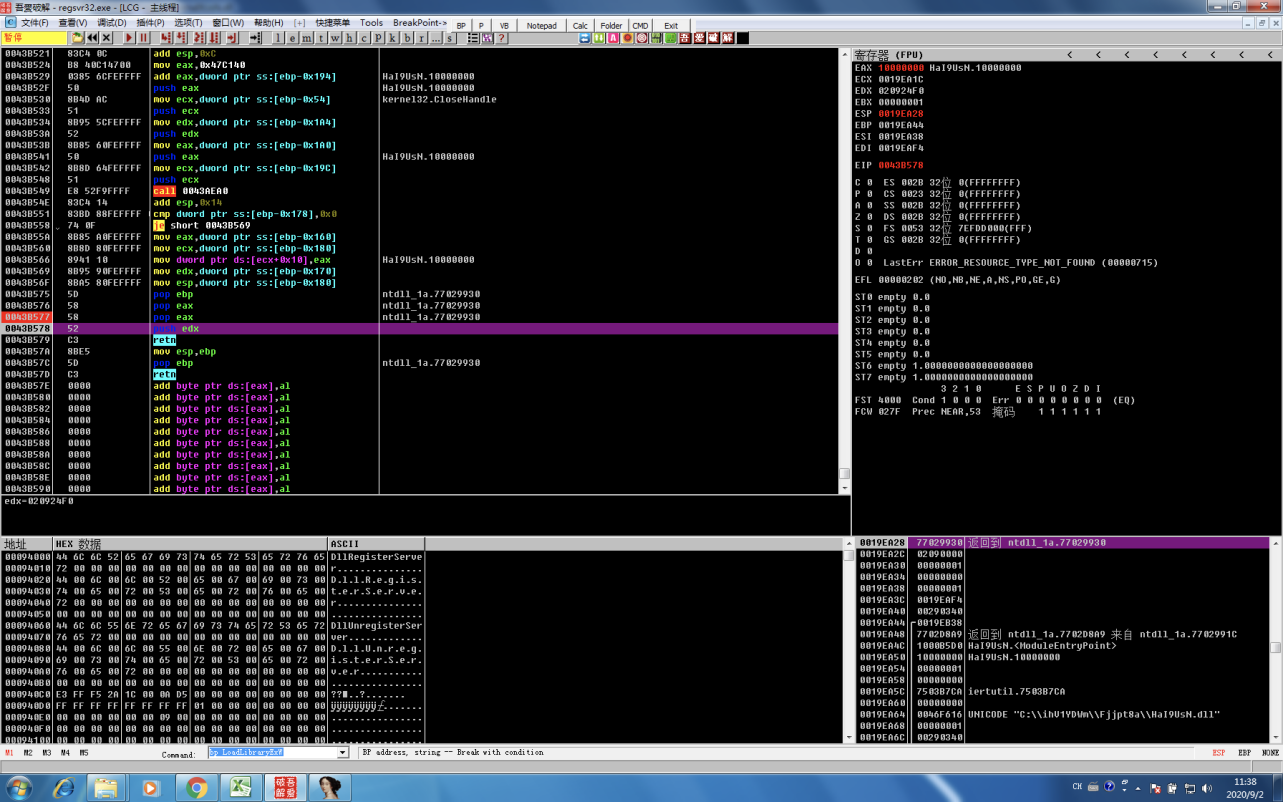Show breakpoints window with 'b' button

(408, 38)
